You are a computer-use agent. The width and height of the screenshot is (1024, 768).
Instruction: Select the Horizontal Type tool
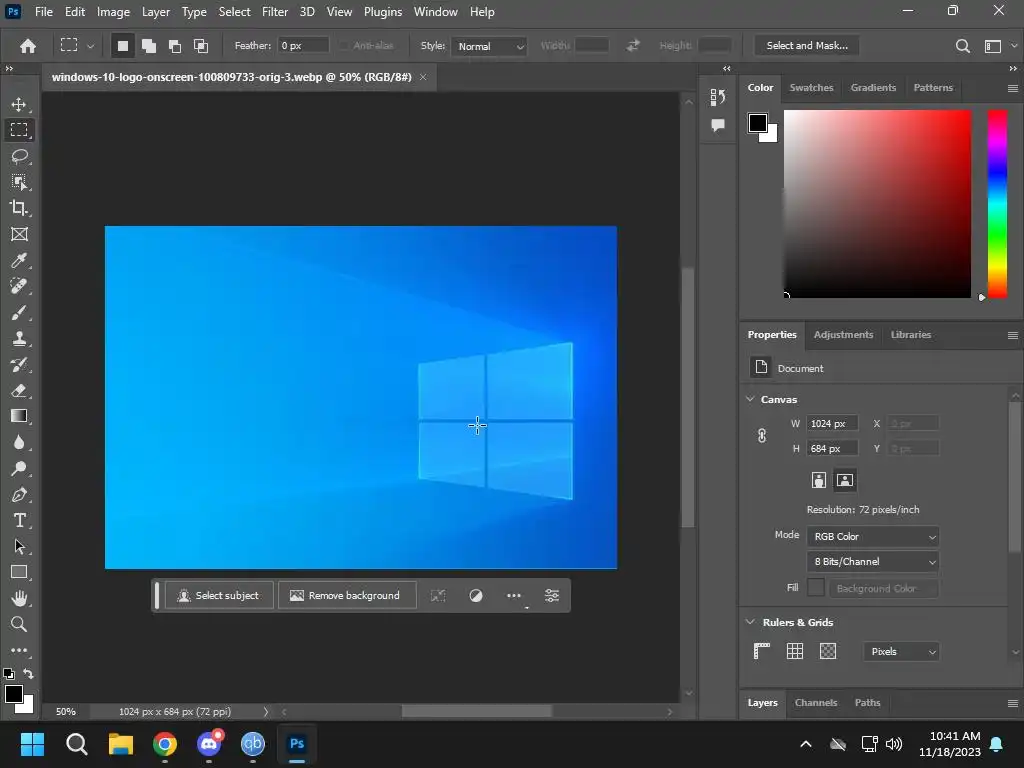point(19,520)
